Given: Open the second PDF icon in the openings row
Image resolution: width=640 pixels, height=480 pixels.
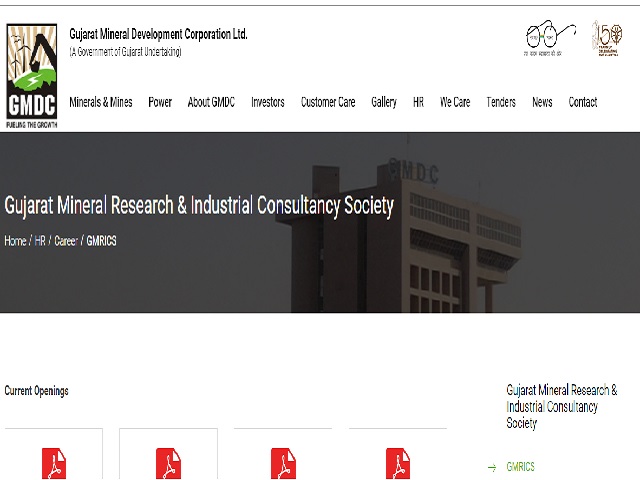Looking at the screenshot, I should pos(169,464).
